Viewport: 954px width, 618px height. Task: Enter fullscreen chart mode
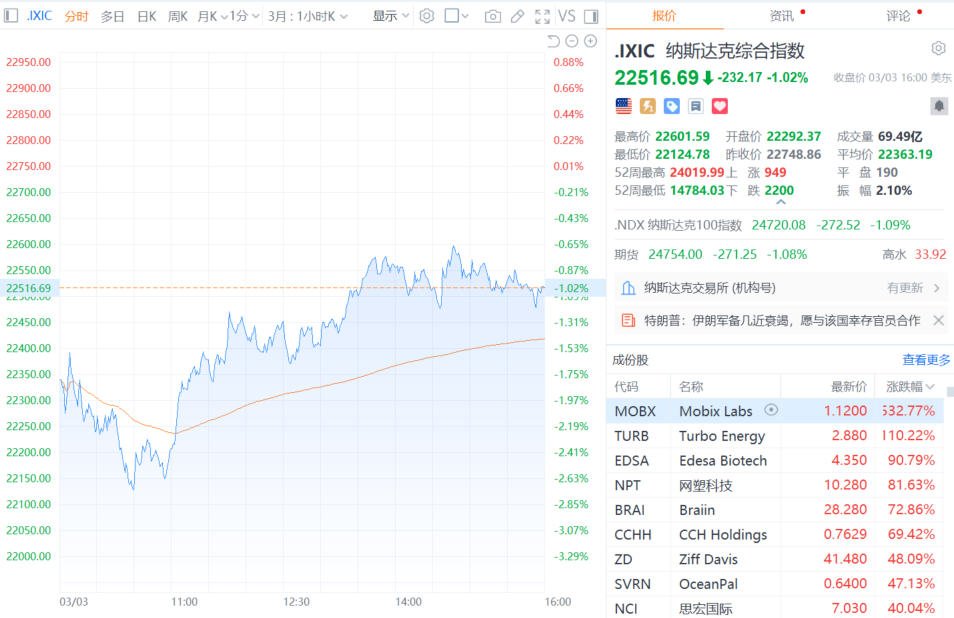click(542, 16)
